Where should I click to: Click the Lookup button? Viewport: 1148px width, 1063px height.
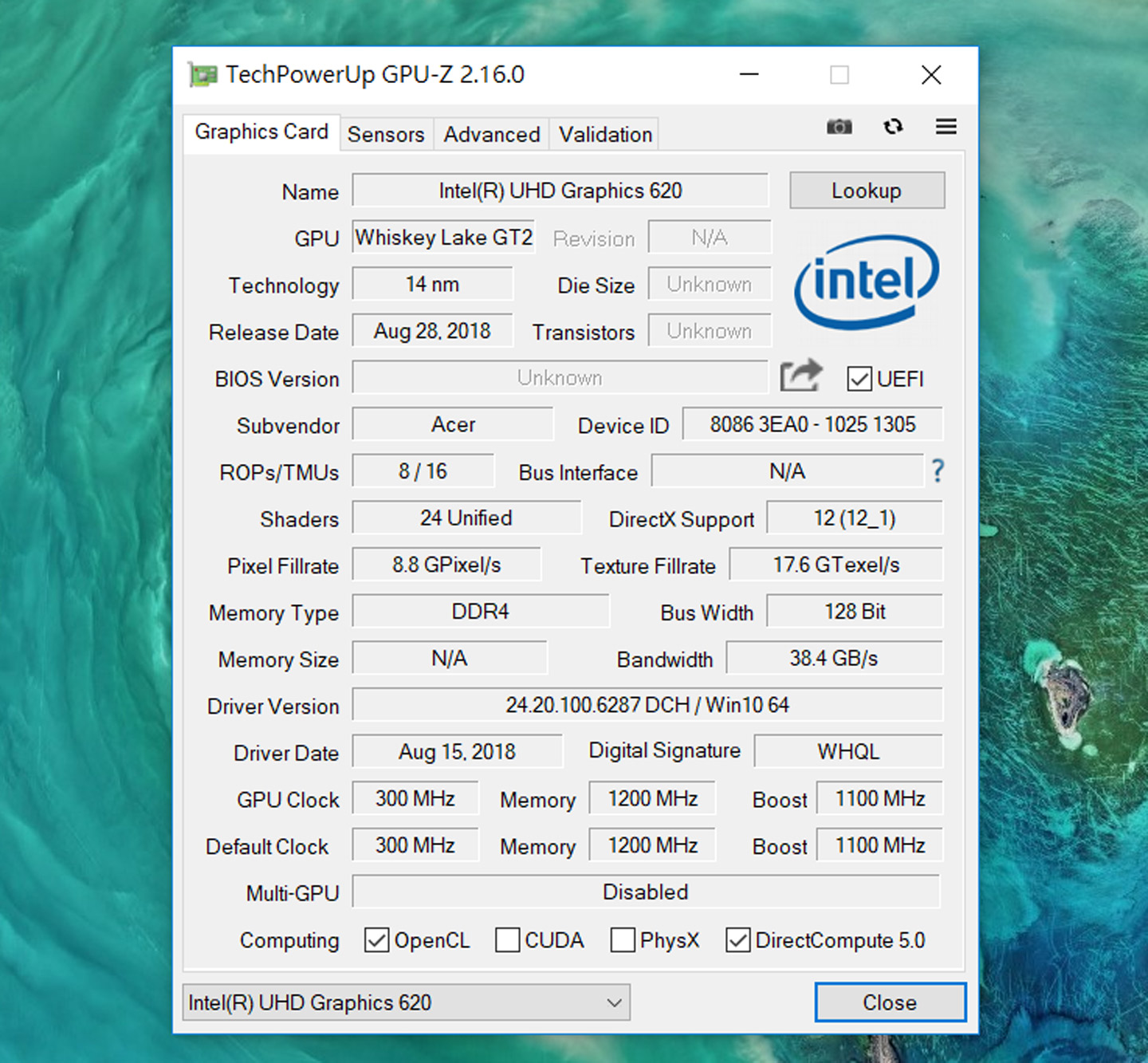click(867, 191)
